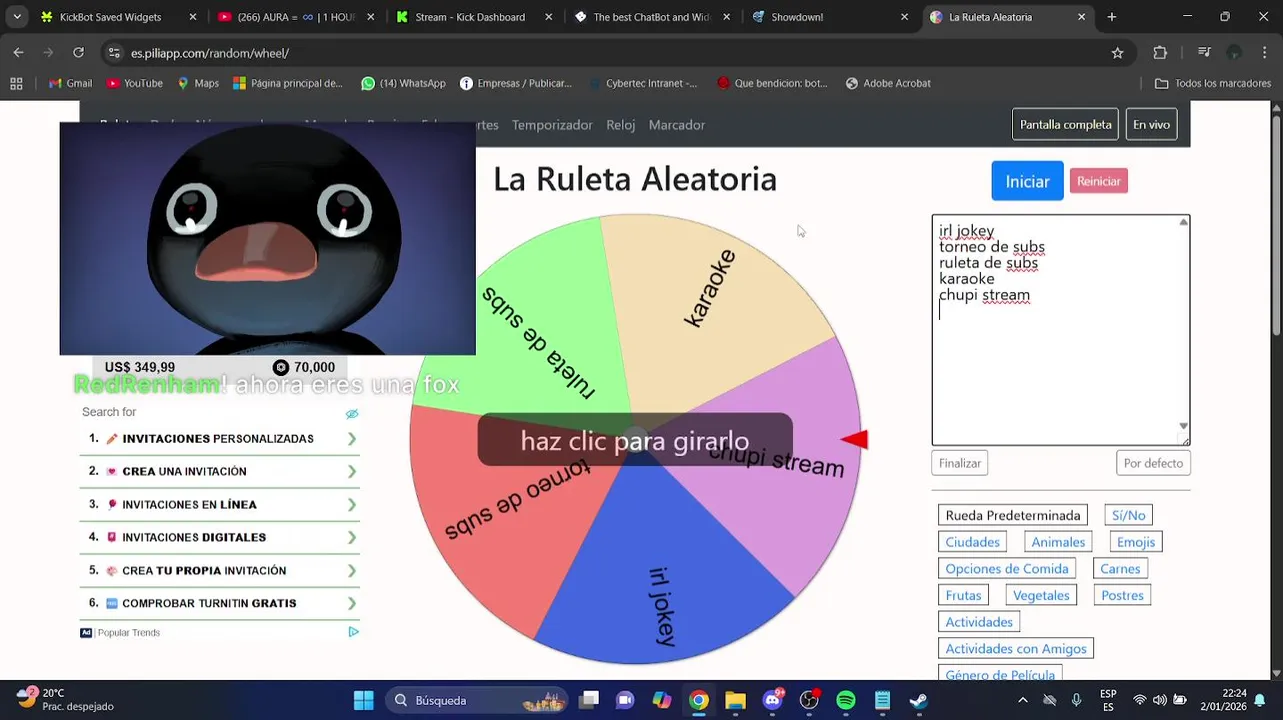Load the Animales preset list
1283x720 pixels.
1058,542
